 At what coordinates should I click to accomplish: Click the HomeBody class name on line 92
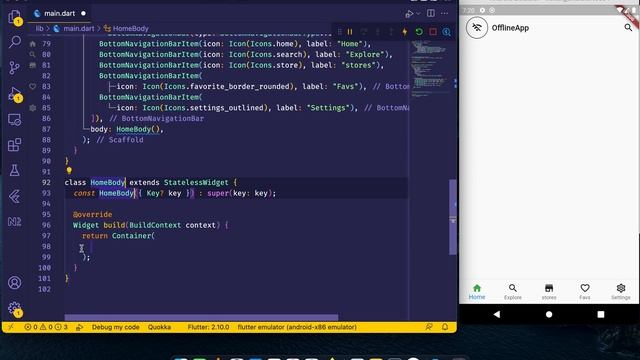pyautogui.click(x=107, y=182)
